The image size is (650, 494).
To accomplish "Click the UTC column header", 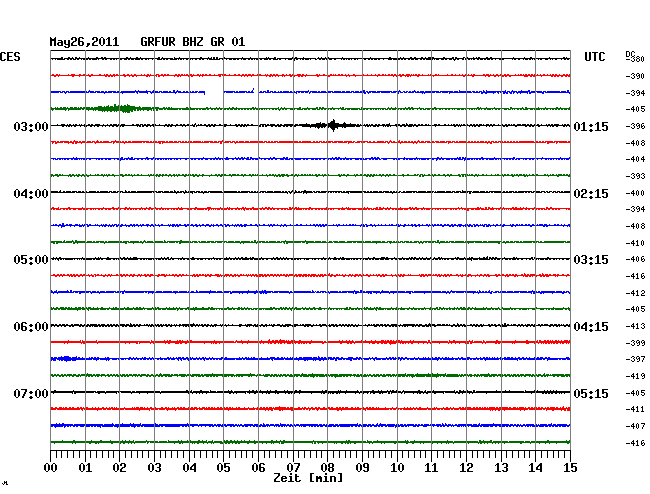I will pyautogui.click(x=594, y=57).
